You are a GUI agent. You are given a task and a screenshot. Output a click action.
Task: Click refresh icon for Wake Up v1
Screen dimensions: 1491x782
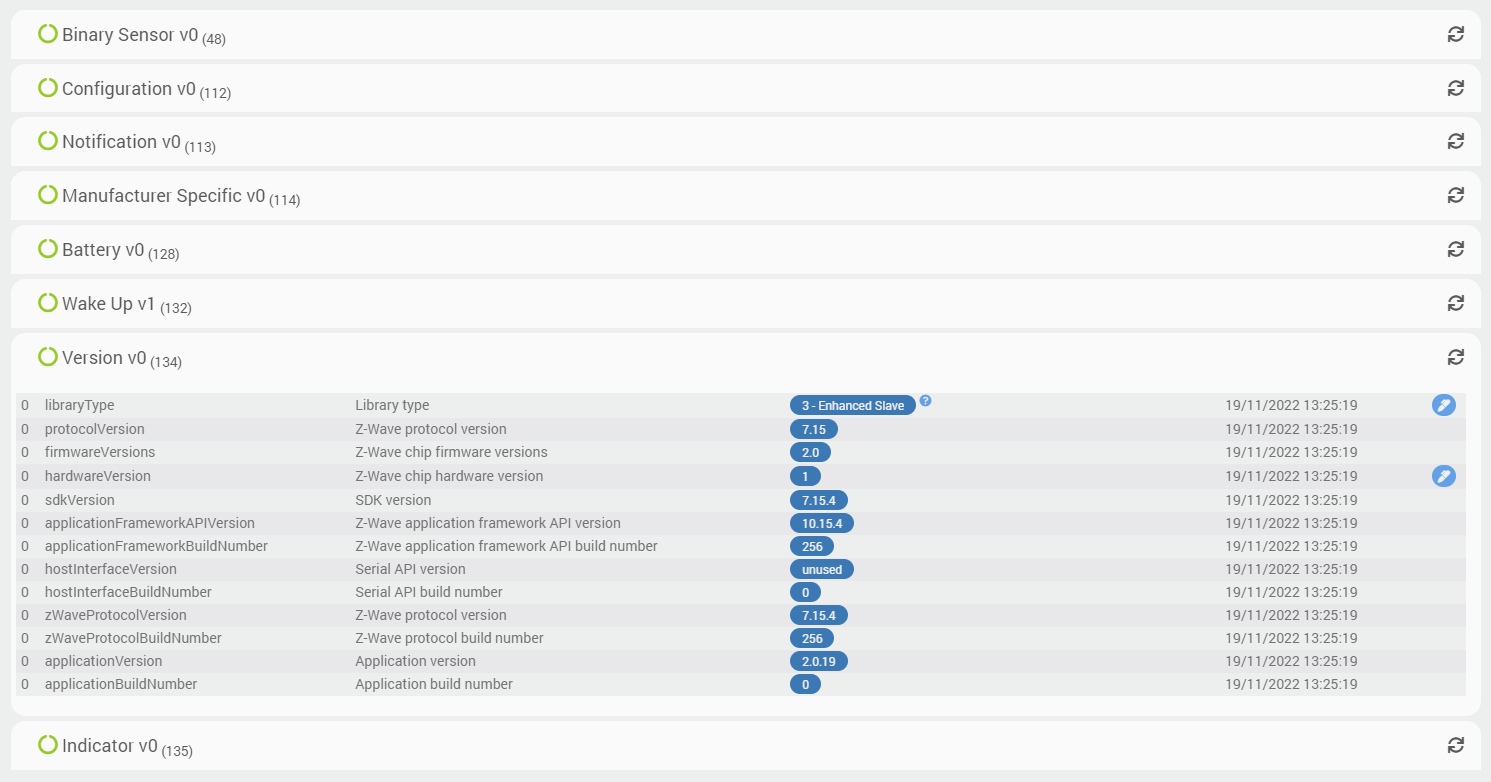pyautogui.click(x=1455, y=303)
